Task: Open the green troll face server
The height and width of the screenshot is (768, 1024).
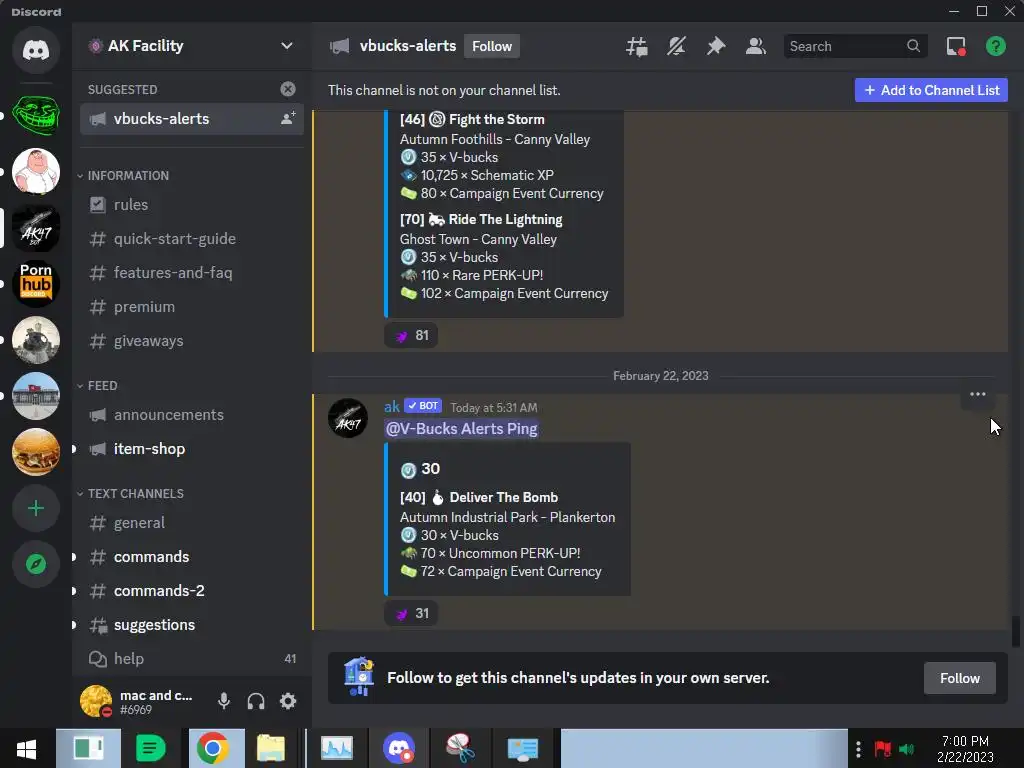Action: pos(36,116)
